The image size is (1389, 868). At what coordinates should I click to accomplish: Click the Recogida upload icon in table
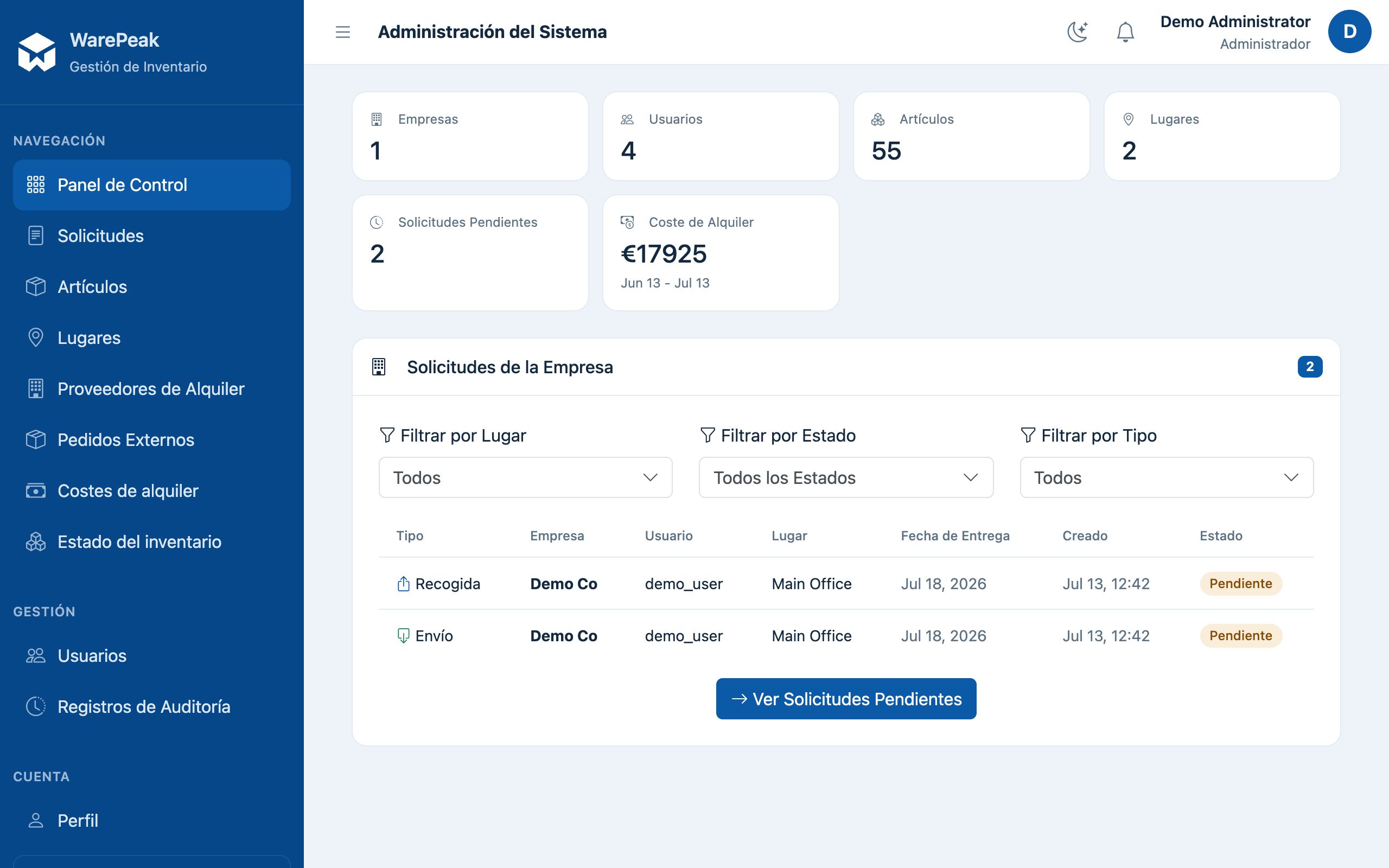pyautogui.click(x=404, y=584)
